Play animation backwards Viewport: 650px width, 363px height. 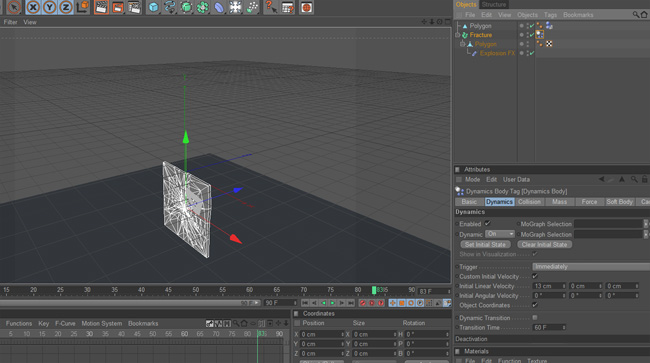coord(323,303)
